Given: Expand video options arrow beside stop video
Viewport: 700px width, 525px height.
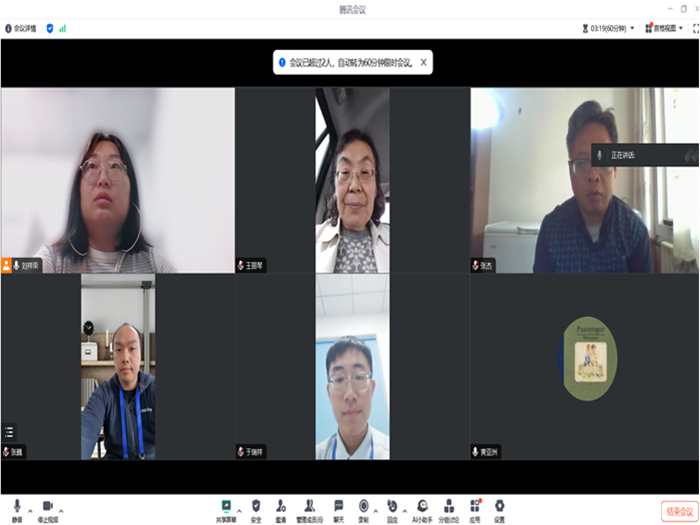Looking at the screenshot, I should [62, 507].
